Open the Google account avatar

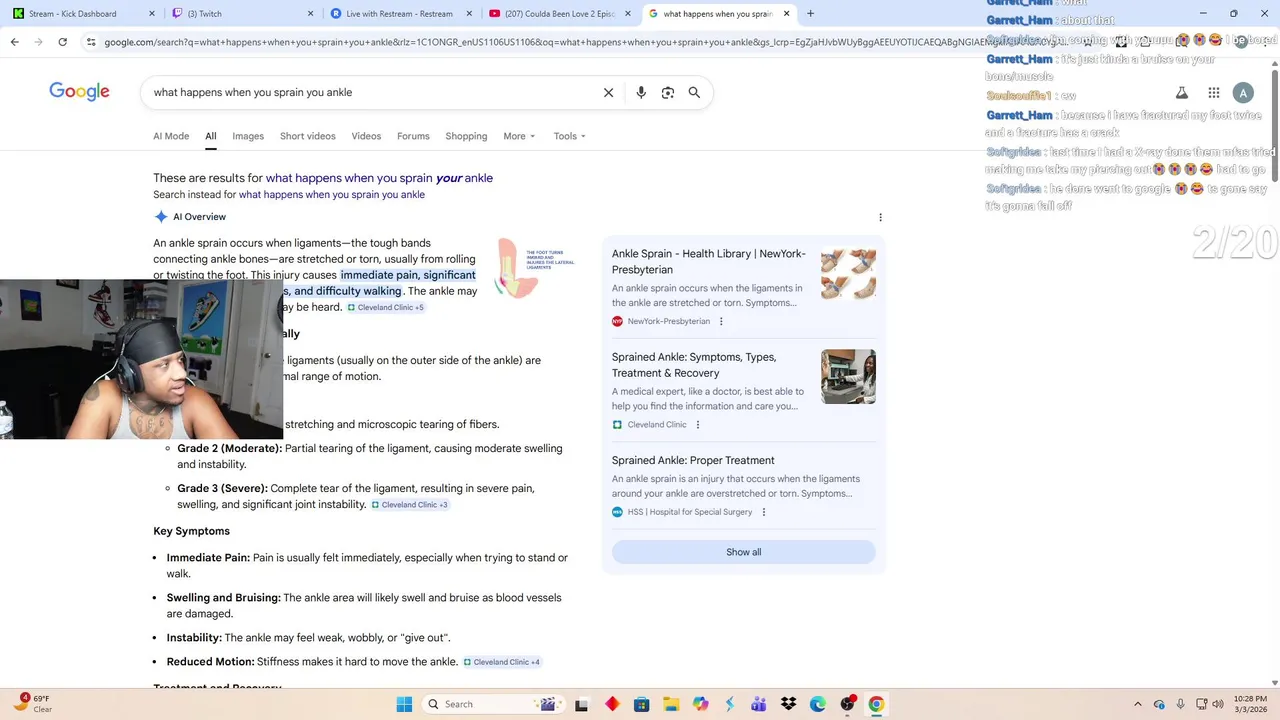1243,93
